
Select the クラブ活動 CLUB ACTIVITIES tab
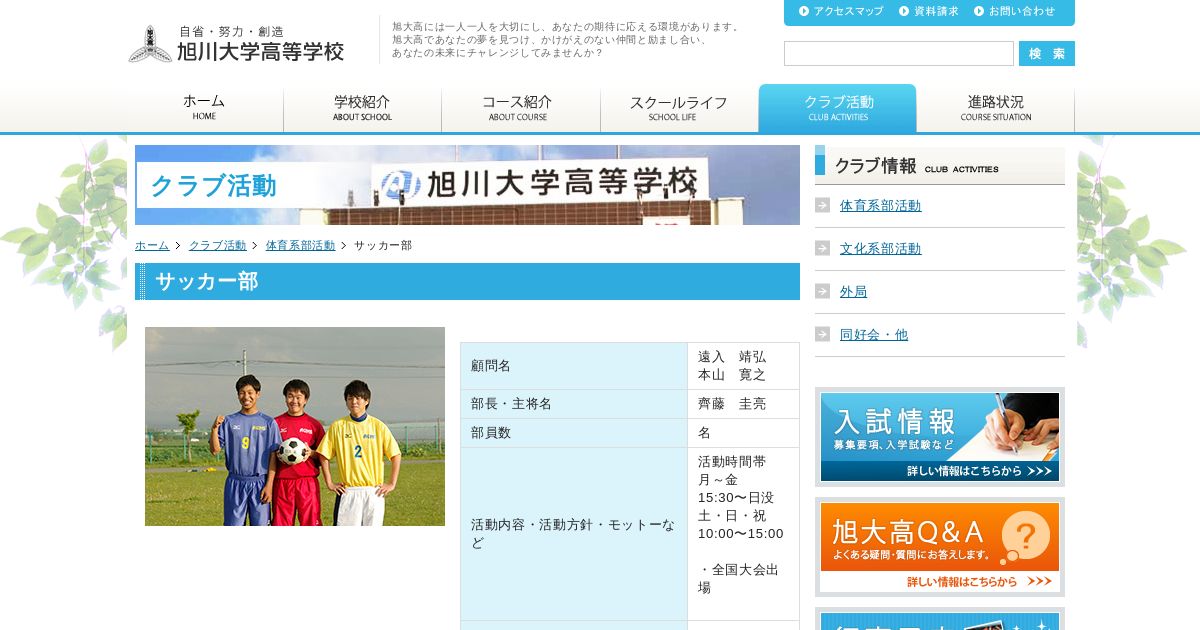[x=837, y=108]
